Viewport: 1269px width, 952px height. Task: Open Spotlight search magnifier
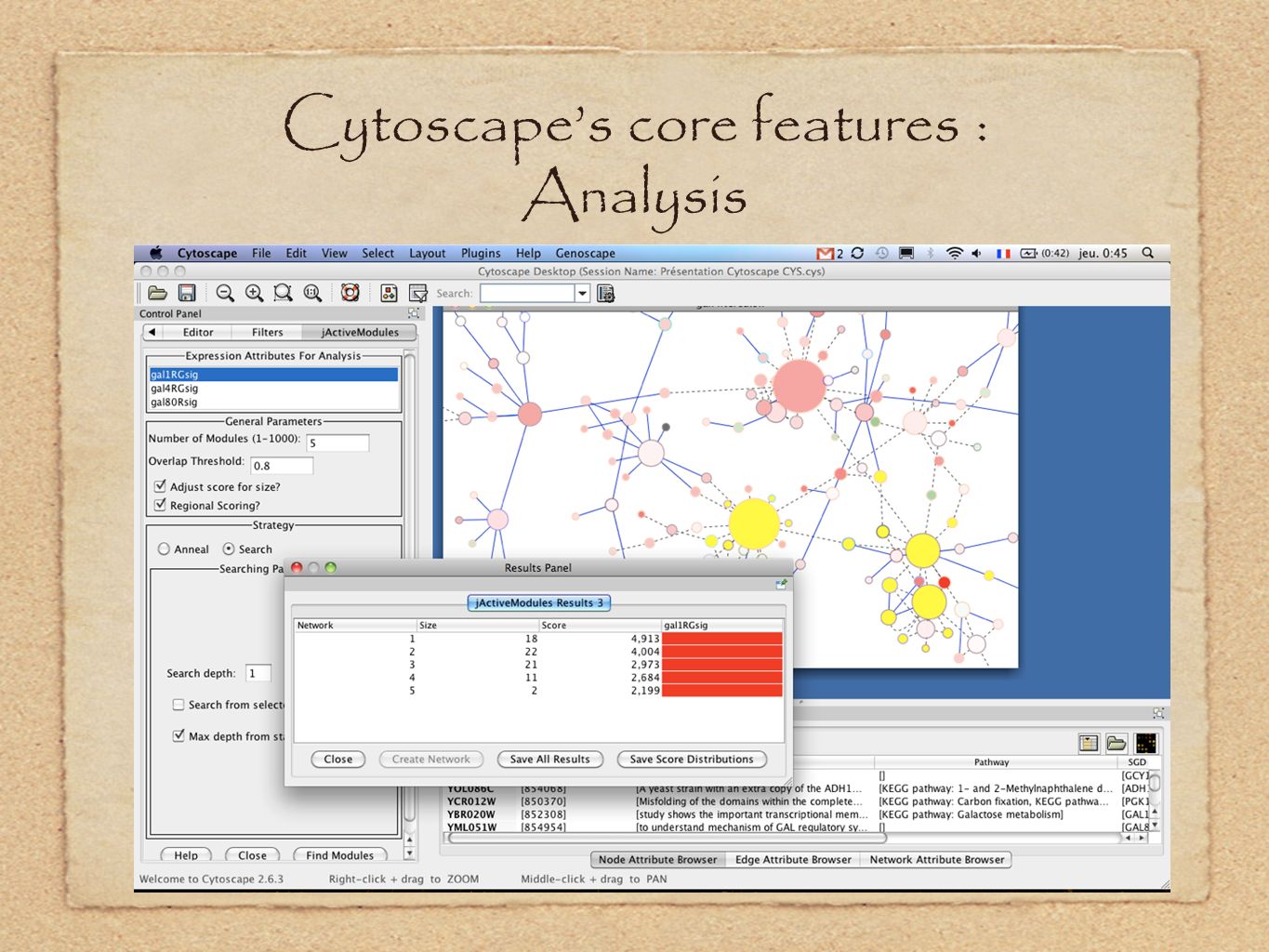(1148, 253)
